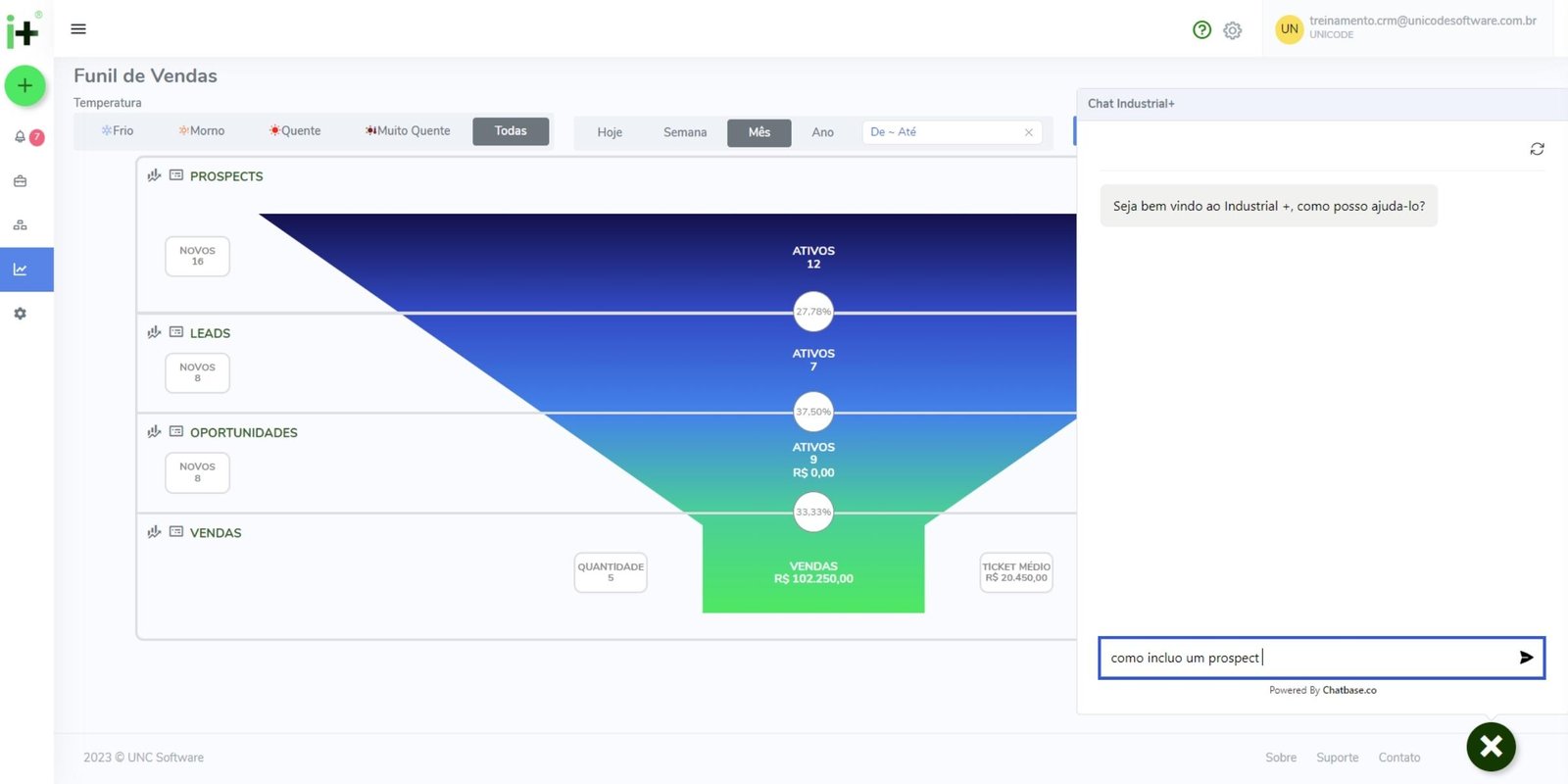This screenshot has height=784, width=1568.
Task: Switch period to Semana
Action: click(684, 132)
